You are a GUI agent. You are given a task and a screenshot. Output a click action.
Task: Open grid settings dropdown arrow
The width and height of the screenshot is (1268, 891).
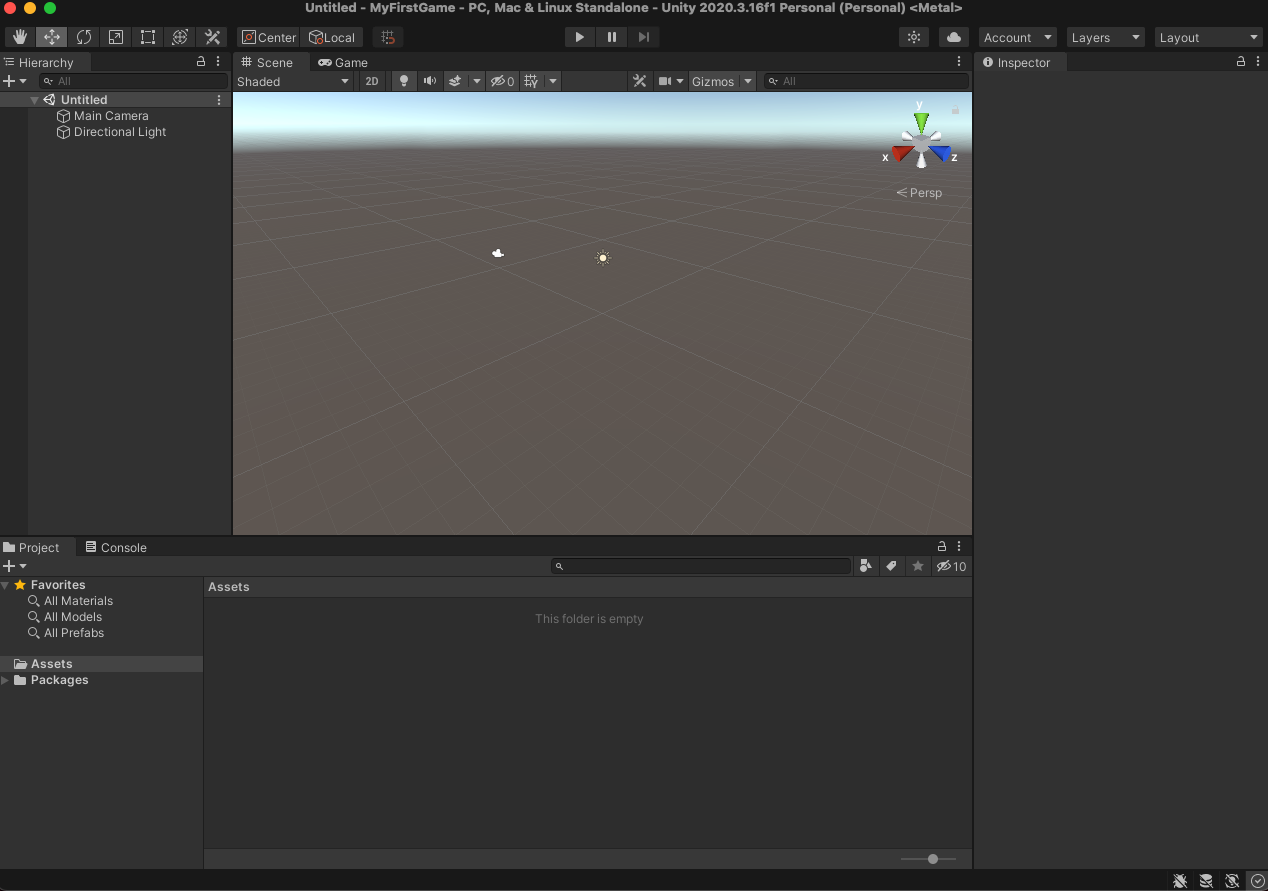click(x=552, y=81)
